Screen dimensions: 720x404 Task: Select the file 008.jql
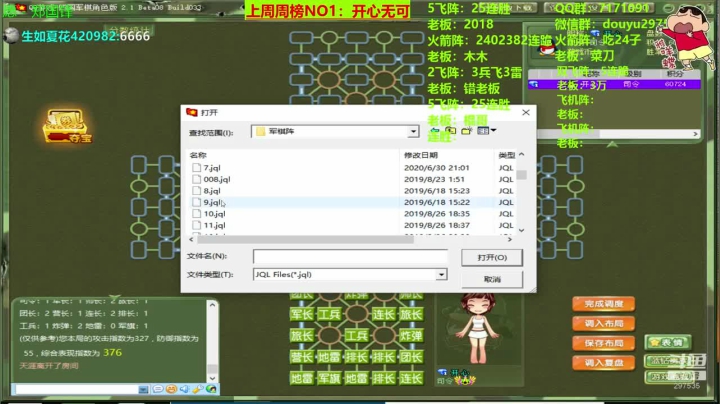(x=217, y=180)
